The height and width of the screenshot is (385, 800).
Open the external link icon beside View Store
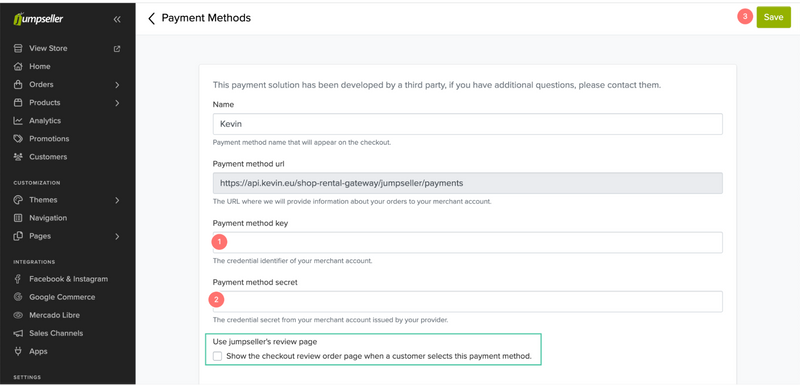(117, 49)
